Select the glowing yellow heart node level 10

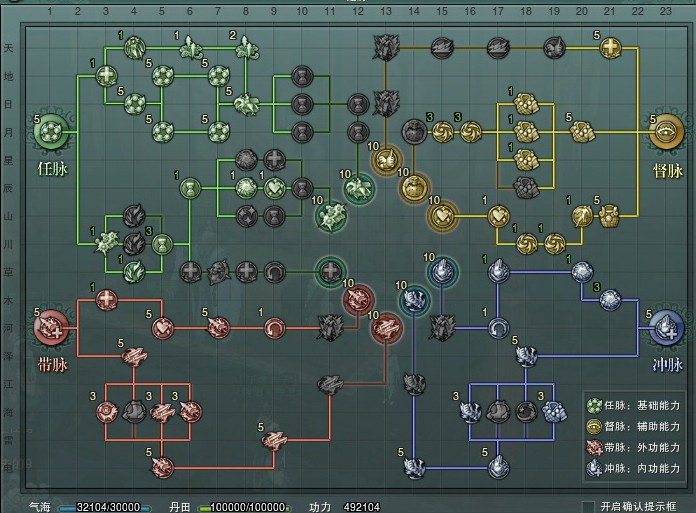[440, 214]
